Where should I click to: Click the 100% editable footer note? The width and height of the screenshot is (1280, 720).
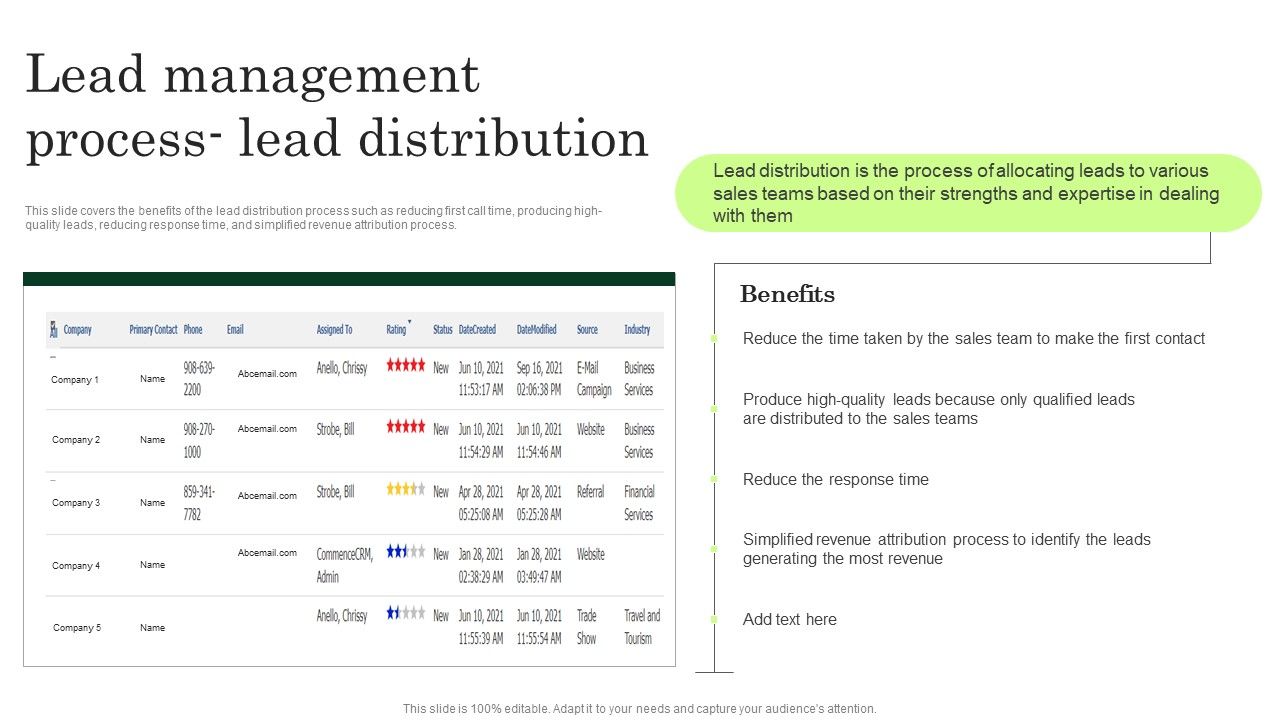click(640, 708)
